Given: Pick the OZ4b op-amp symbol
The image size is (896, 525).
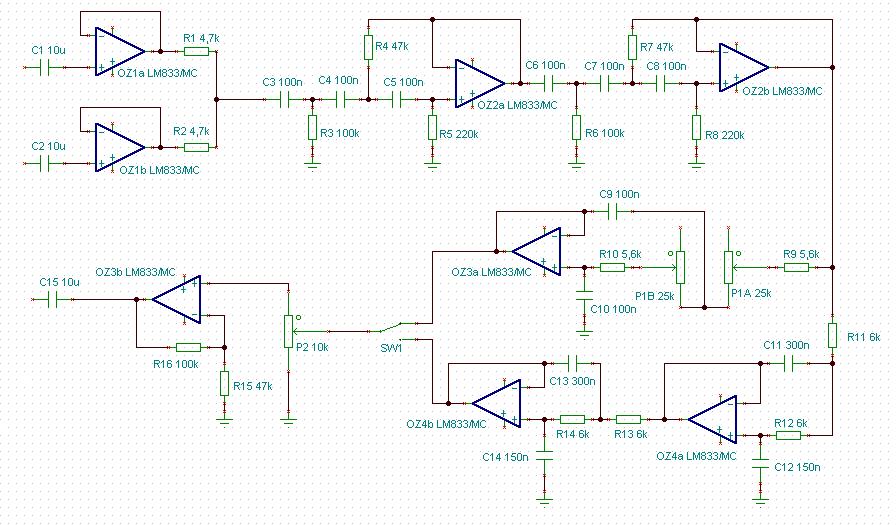Looking at the screenshot, I should (497, 403).
